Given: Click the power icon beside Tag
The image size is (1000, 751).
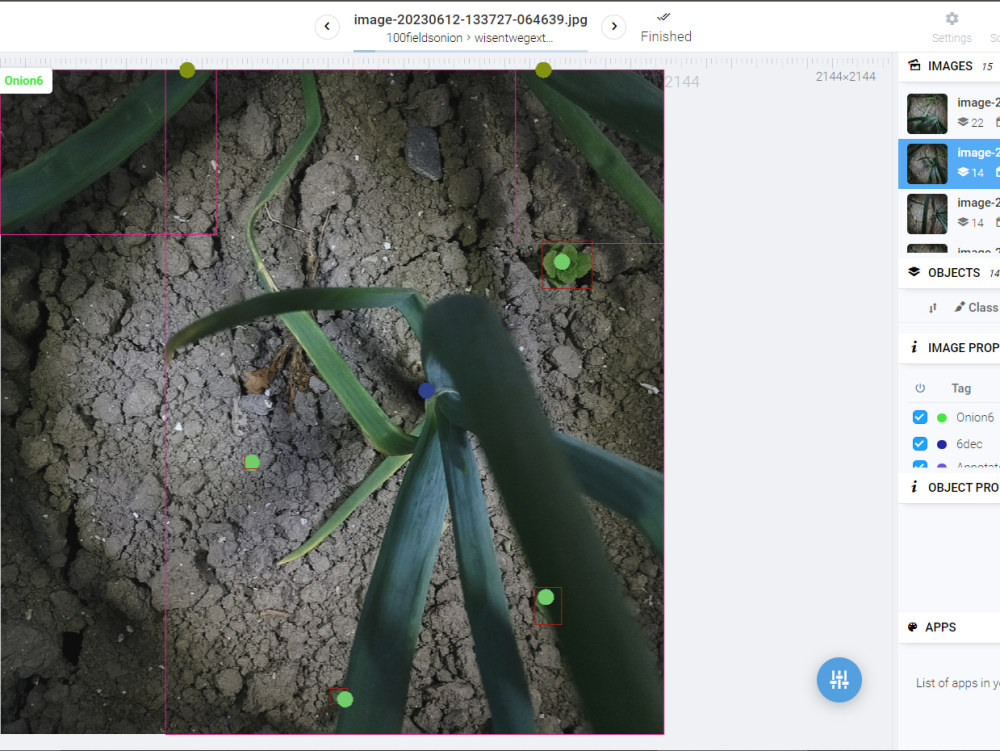Looking at the screenshot, I should click(920, 388).
